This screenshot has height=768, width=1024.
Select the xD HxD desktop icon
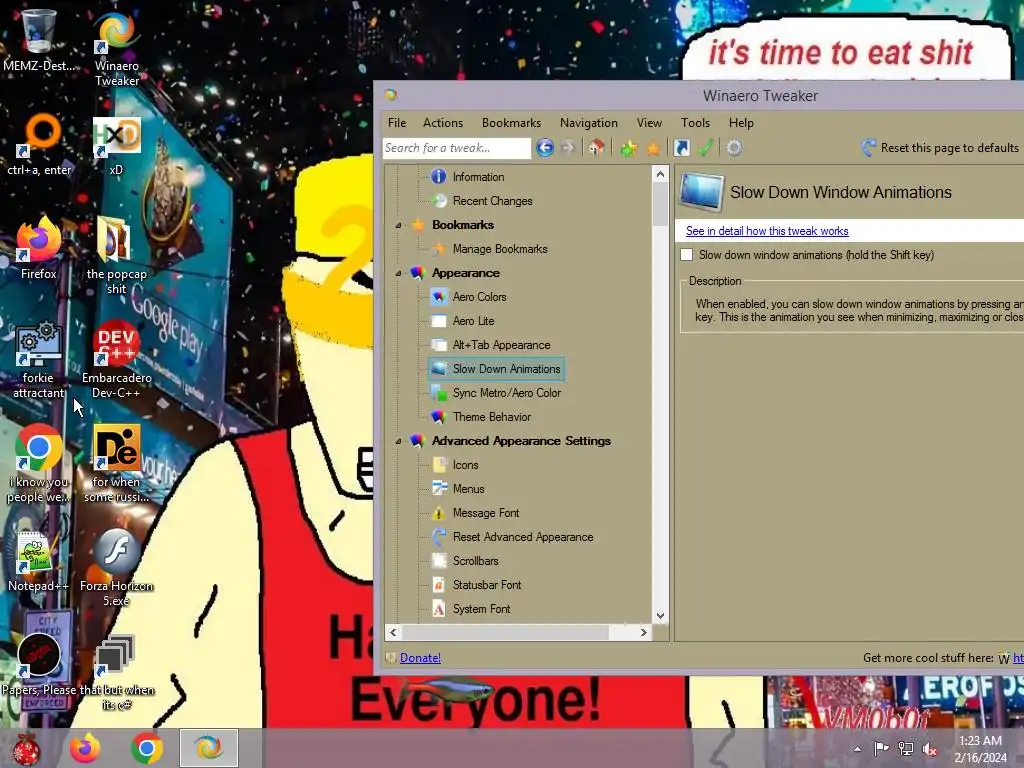tap(116, 146)
